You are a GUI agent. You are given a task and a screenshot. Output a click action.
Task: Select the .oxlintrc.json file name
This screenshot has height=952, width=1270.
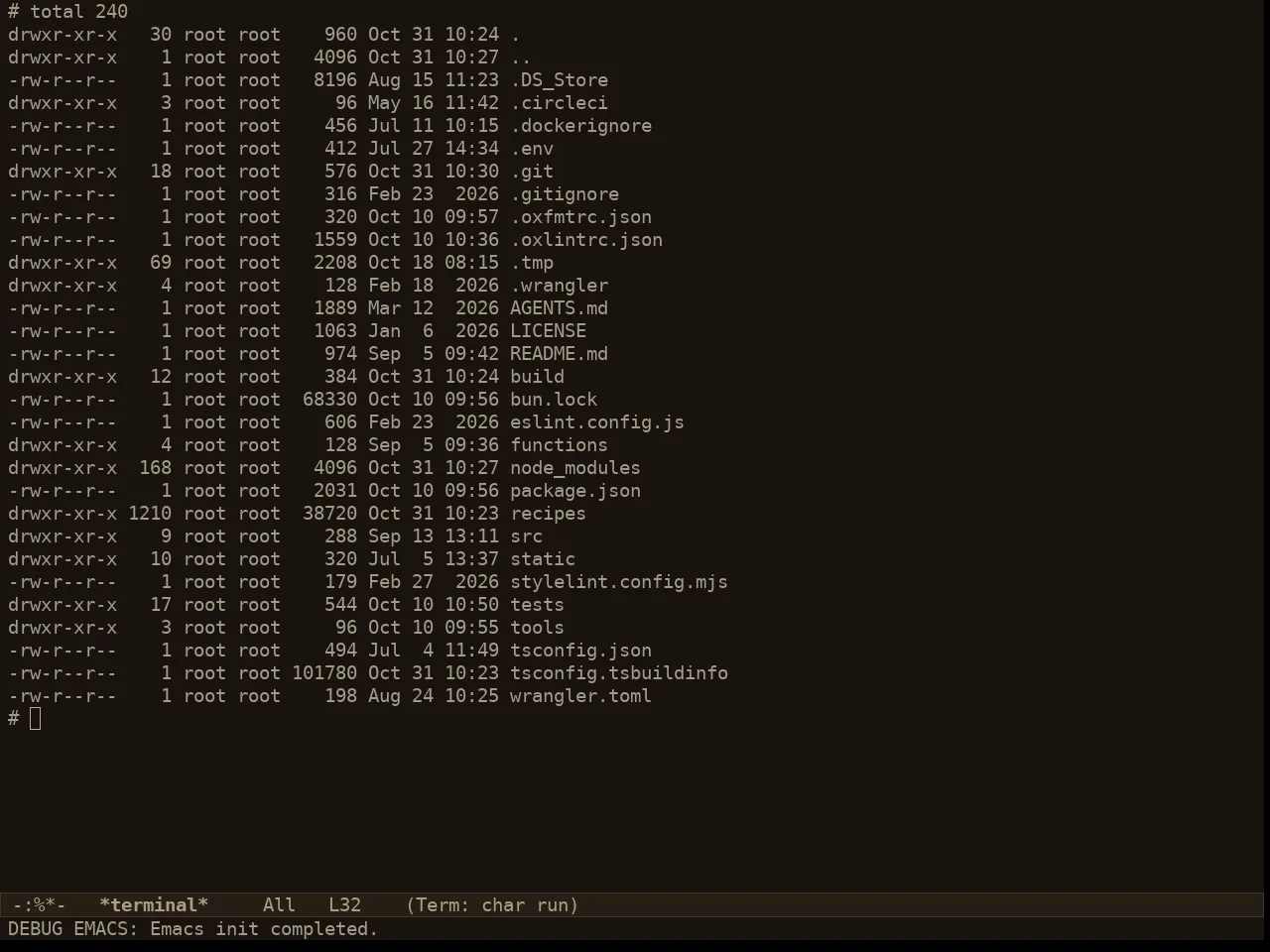(586, 240)
